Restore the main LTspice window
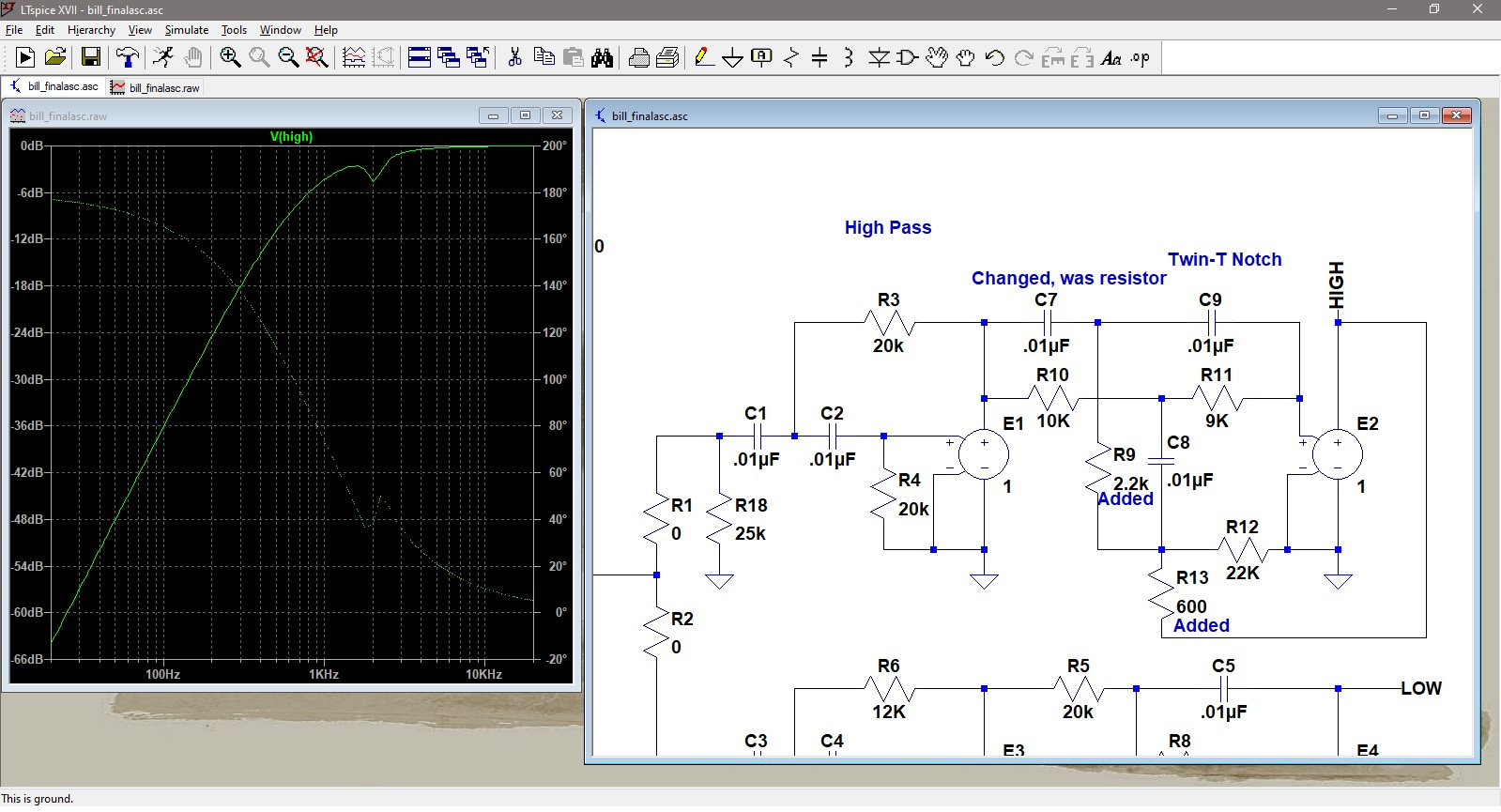The height and width of the screenshot is (812, 1501). coord(1434,9)
